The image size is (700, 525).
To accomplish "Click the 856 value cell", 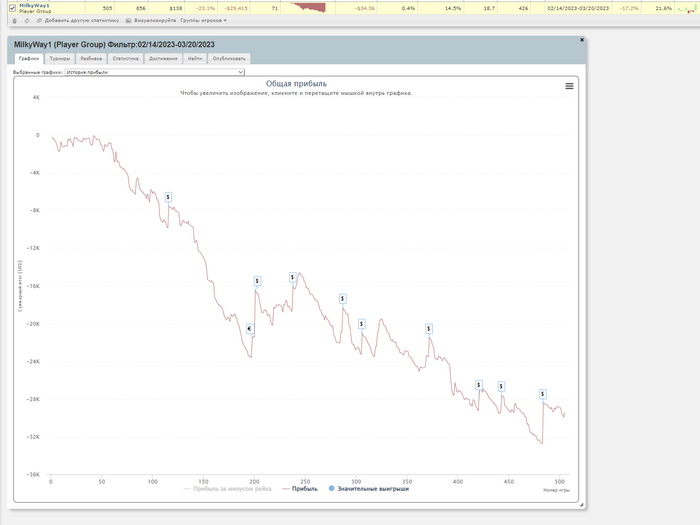I will coord(141,8).
